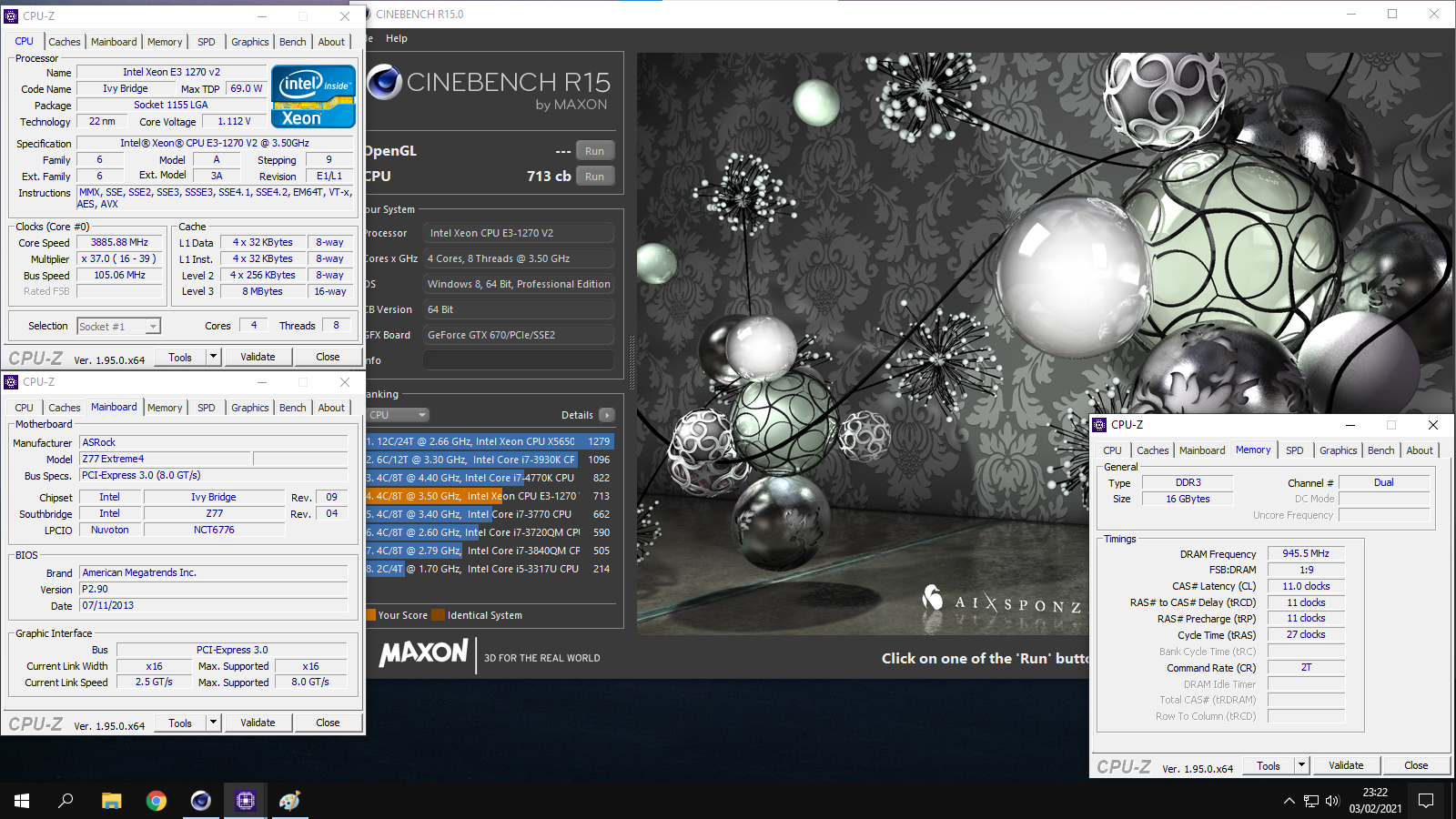Open Graphics tab in the Mainboard CPU-Z window

click(250, 408)
